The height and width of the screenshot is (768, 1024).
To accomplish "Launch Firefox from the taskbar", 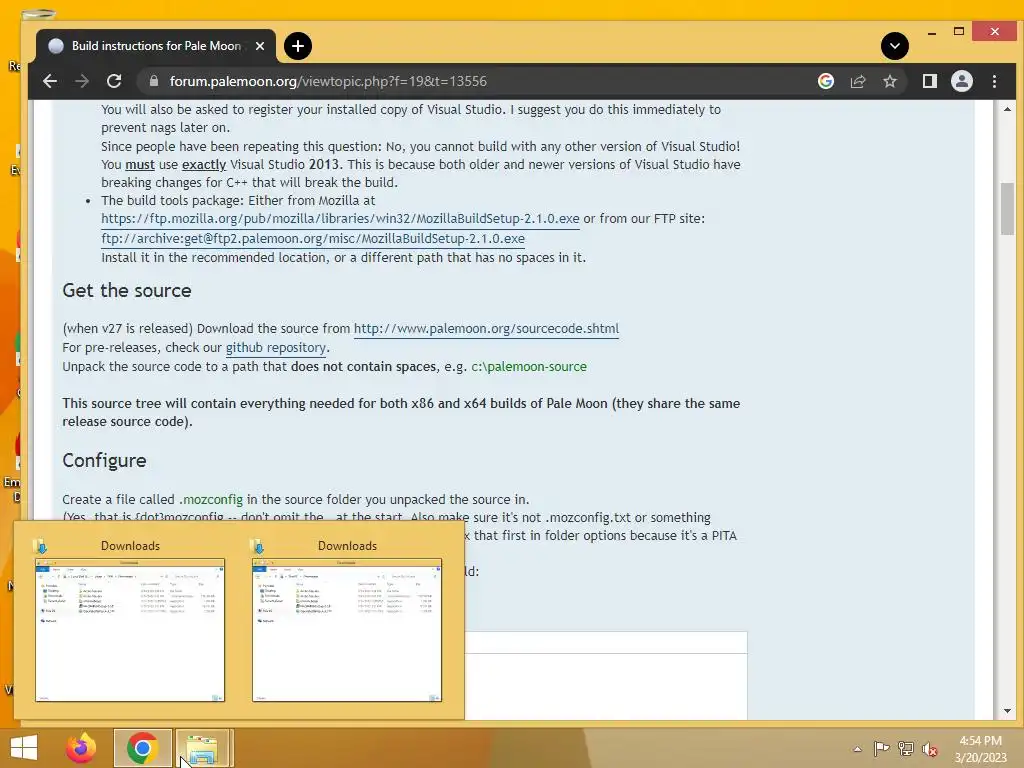I will tap(81, 748).
